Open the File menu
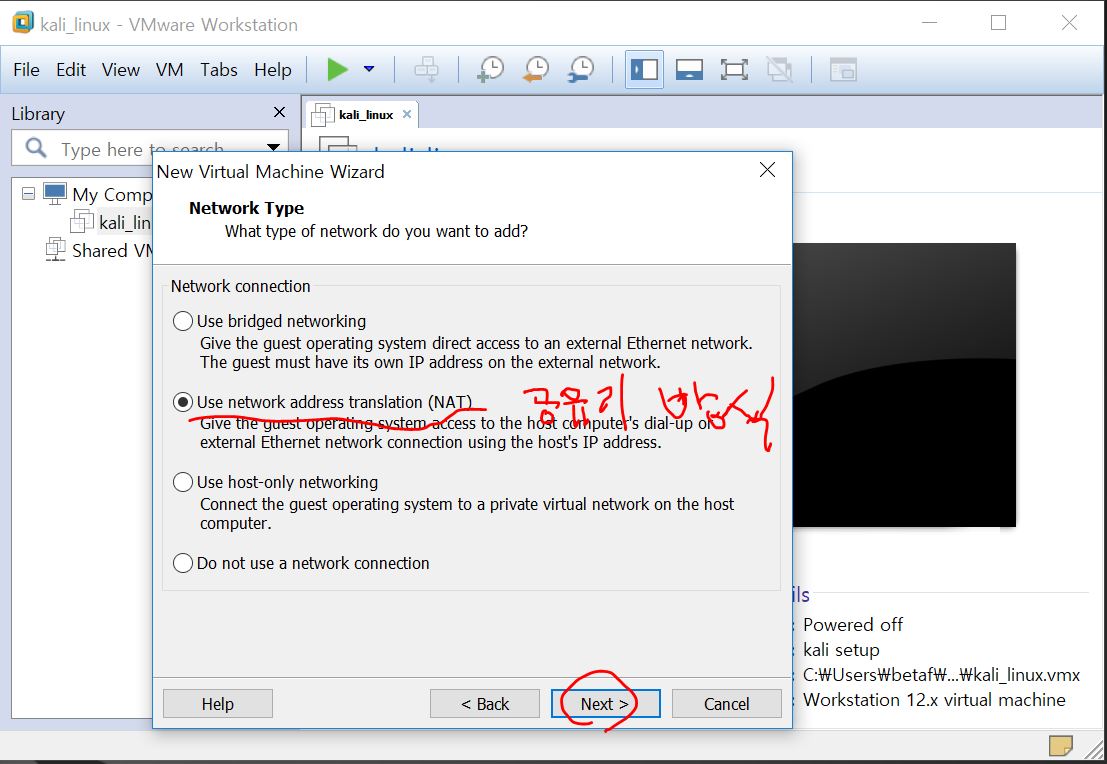 click(x=26, y=70)
